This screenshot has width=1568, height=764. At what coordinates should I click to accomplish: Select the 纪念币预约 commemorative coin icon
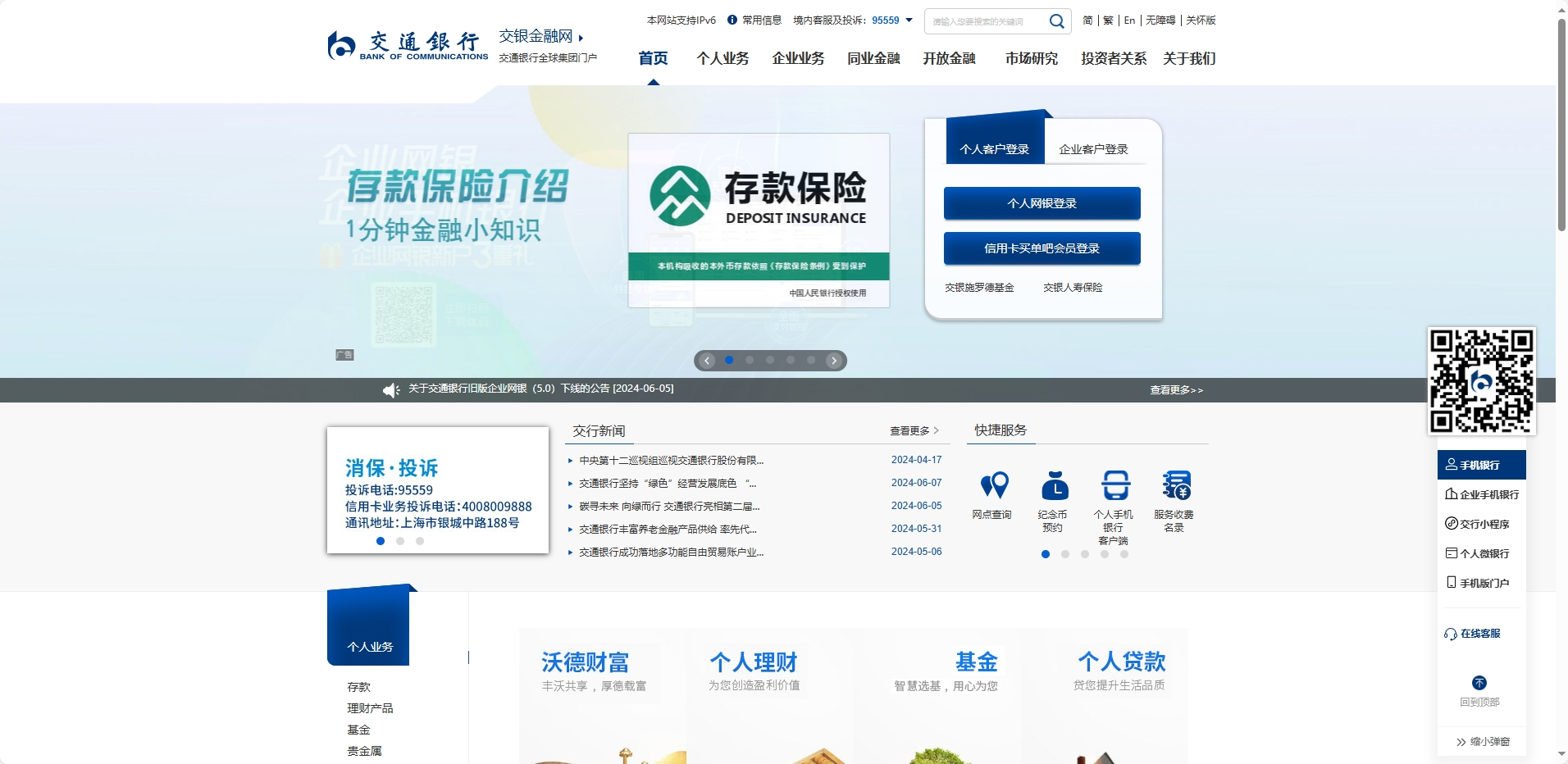[1055, 493]
